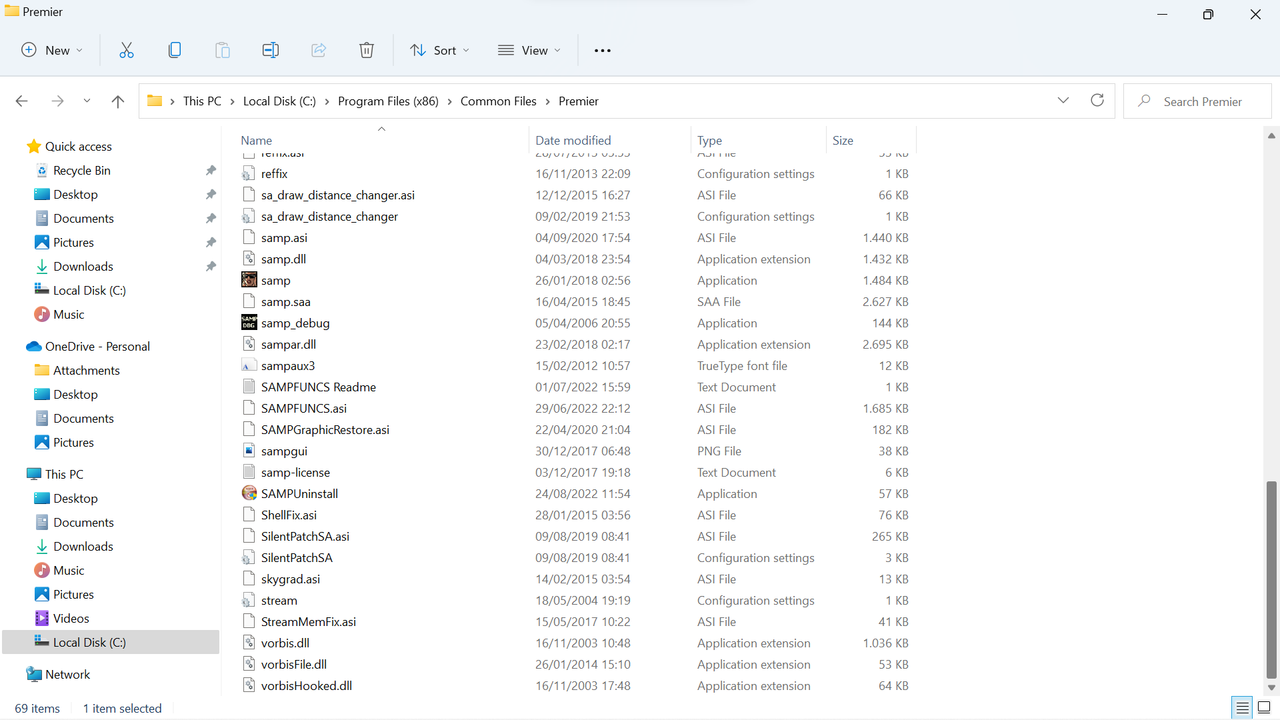Click the Search Premier input box
This screenshot has height=720, width=1280.
1198,101
